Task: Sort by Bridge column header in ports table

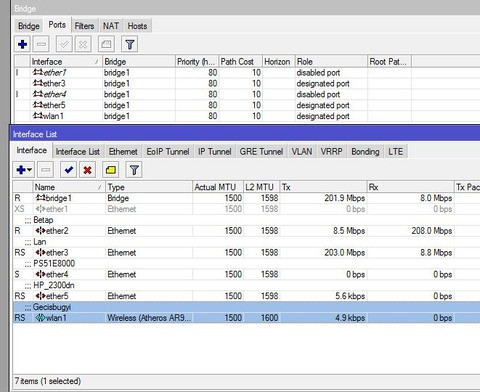Action: tap(139, 62)
